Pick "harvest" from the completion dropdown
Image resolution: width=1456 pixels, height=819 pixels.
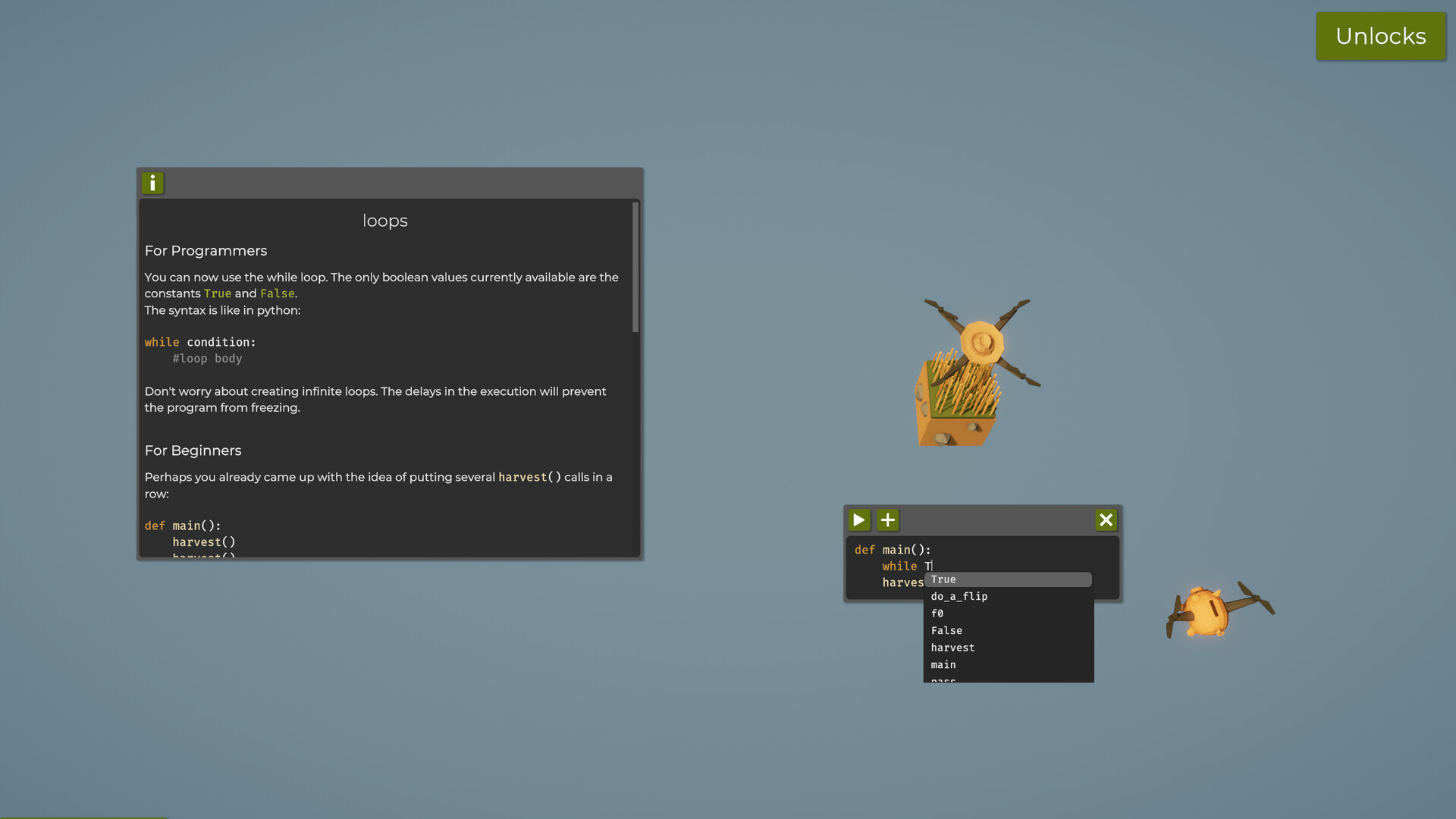[x=952, y=647]
